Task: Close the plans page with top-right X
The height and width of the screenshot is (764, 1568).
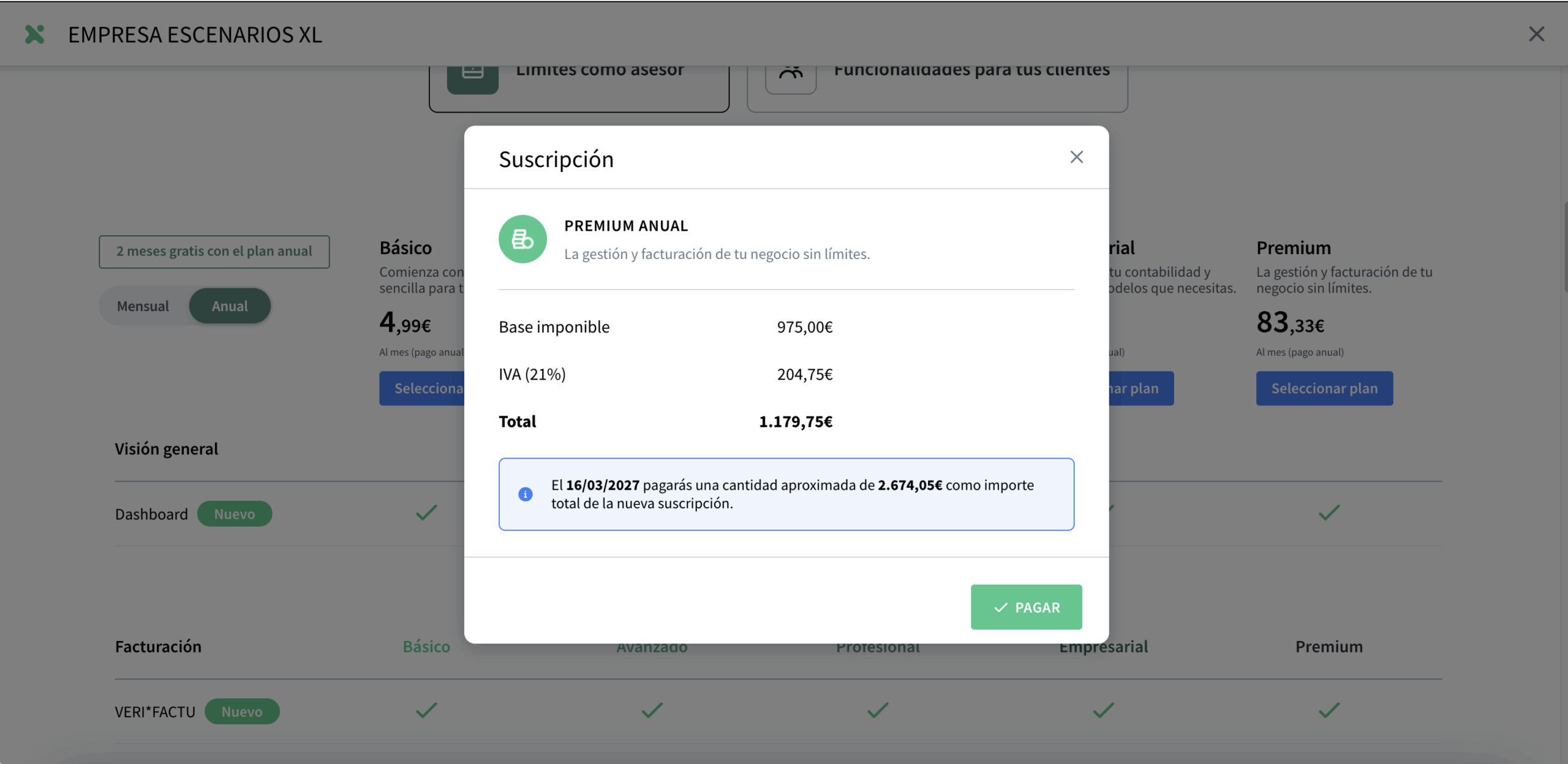Action: coord(1536,34)
